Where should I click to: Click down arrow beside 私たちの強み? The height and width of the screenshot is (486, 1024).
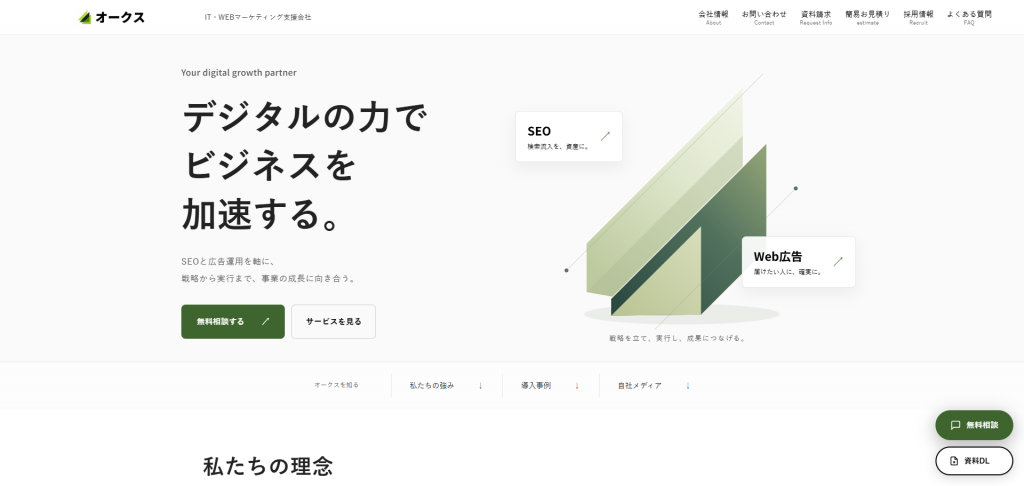coord(481,385)
